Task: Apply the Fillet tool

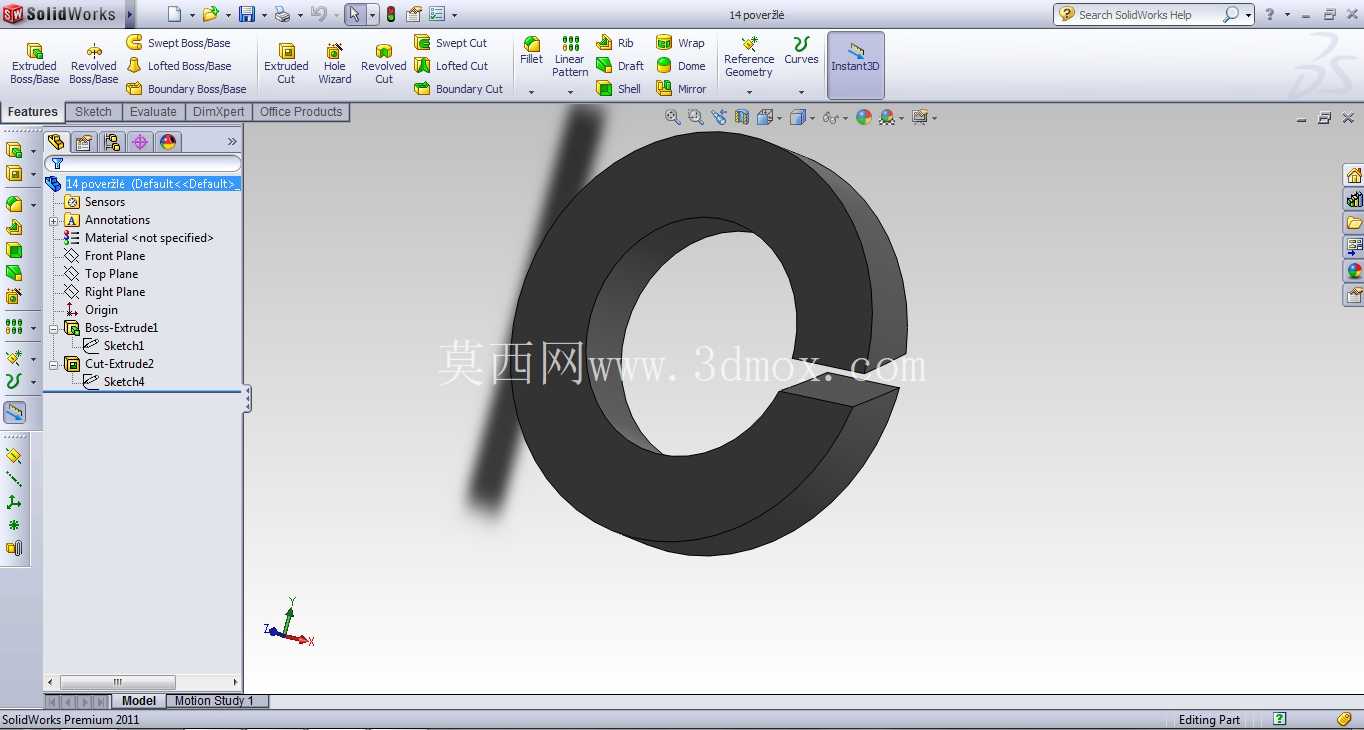Action: click(531, 51)
